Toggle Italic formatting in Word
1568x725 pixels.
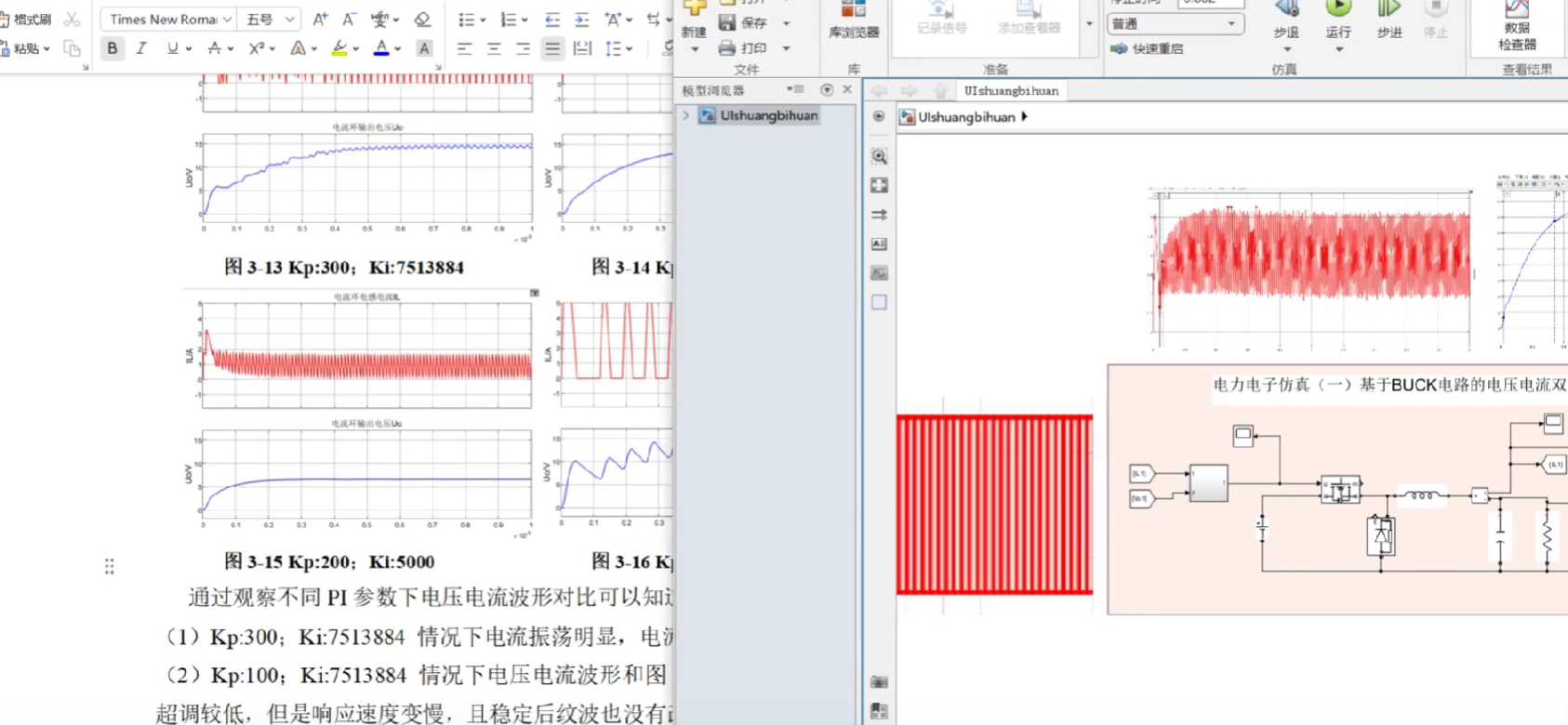pyautogui.click(x=141, y=48)
